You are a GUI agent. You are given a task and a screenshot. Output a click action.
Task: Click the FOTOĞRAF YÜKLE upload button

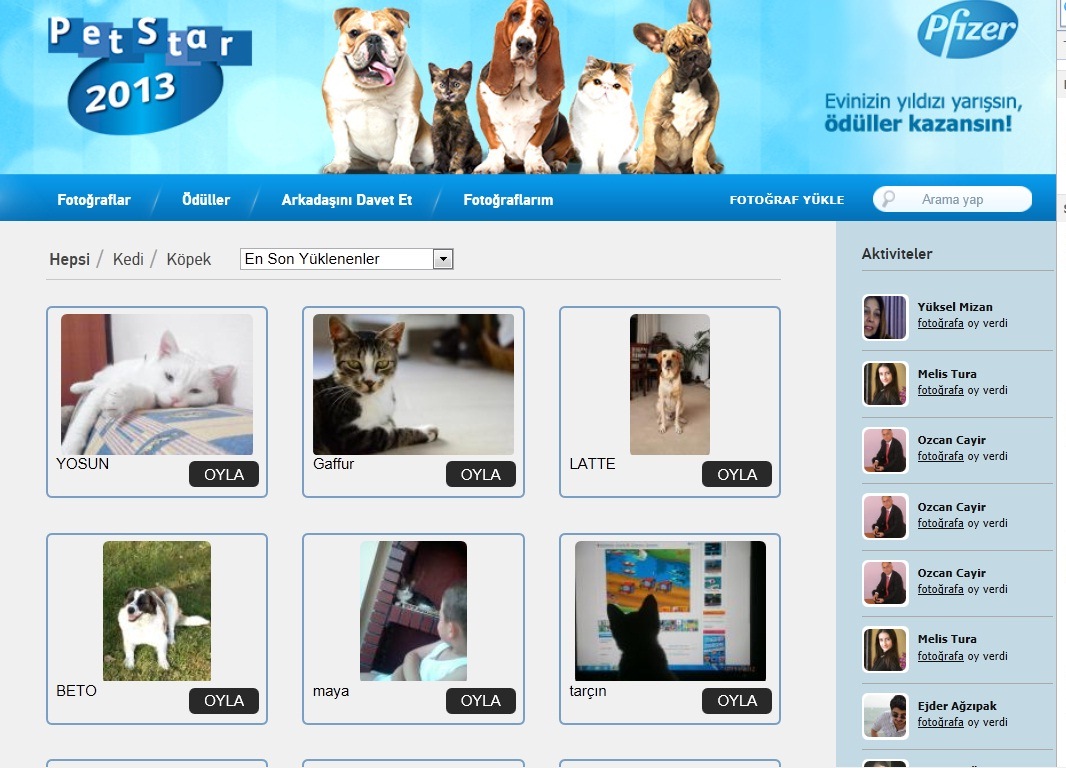[787, 200]
